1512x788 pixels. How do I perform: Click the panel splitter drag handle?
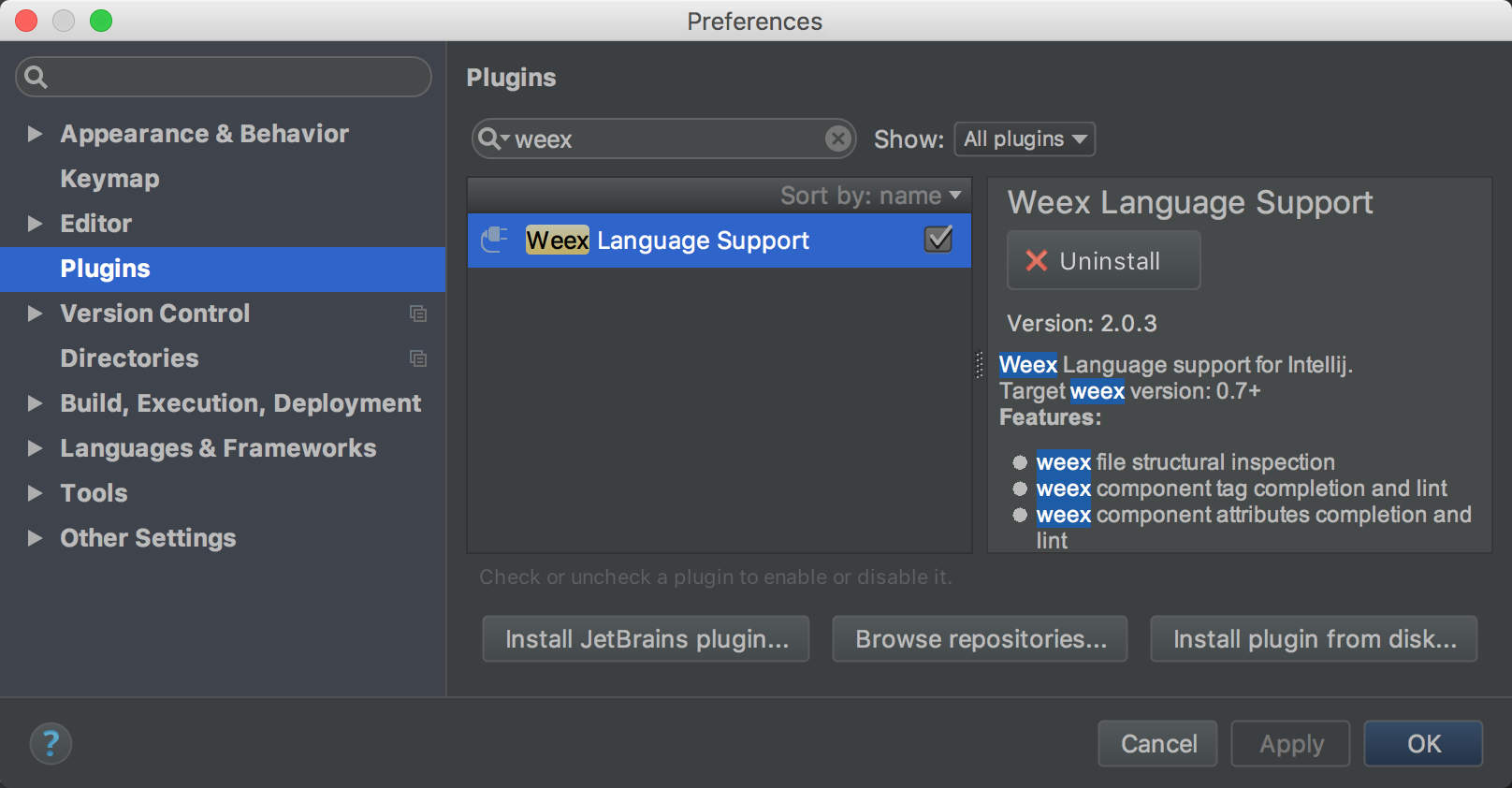[980, 365]
